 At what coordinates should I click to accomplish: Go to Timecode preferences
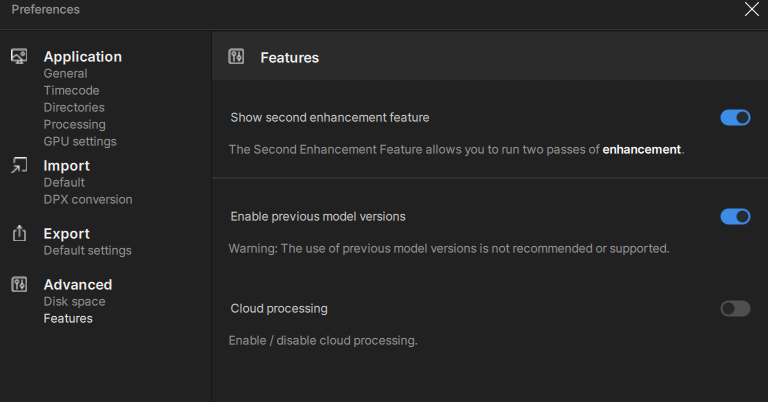pos(71,91)
